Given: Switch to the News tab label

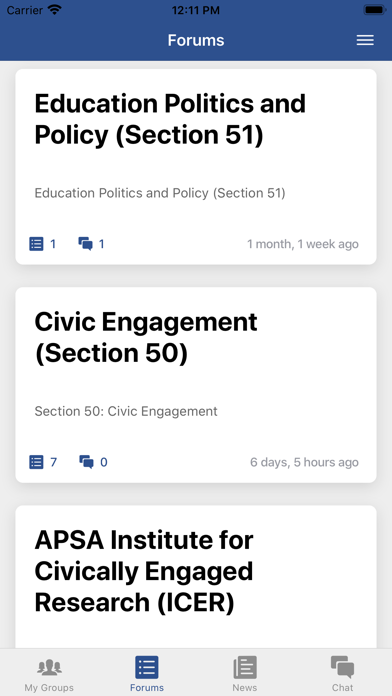Looking at the screenshot, I should 245,688.
